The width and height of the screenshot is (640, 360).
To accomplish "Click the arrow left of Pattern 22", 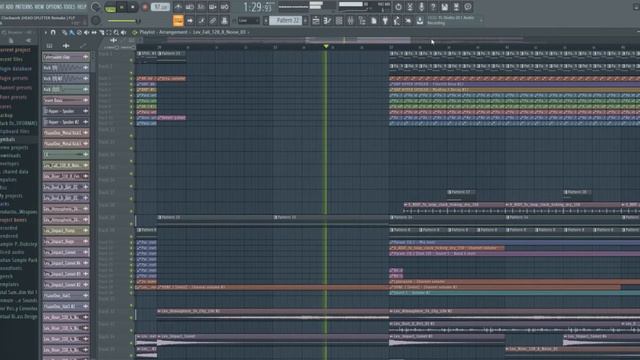I will [266, 20].
